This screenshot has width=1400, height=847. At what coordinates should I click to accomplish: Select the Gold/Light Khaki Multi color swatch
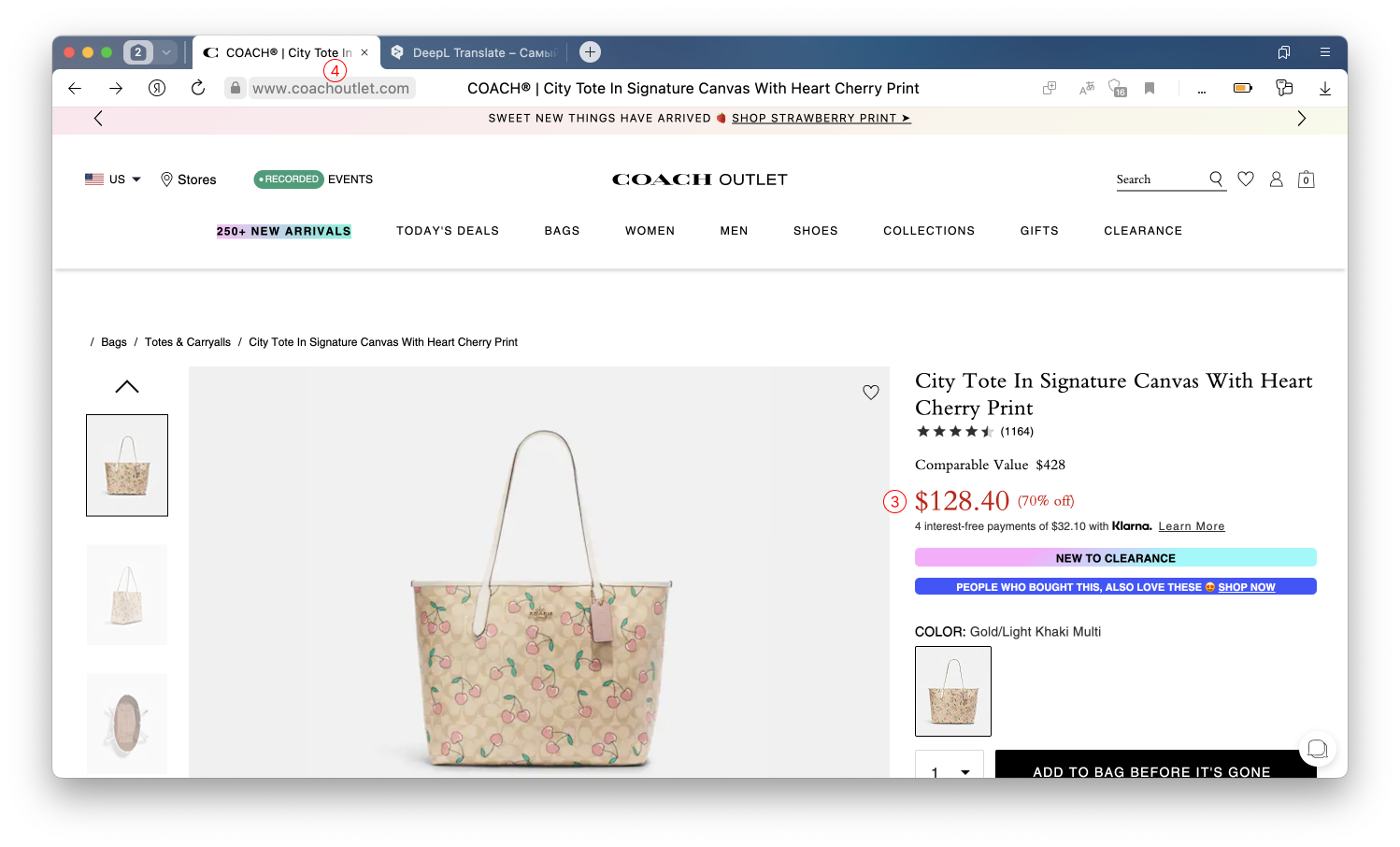coord(952,691)
